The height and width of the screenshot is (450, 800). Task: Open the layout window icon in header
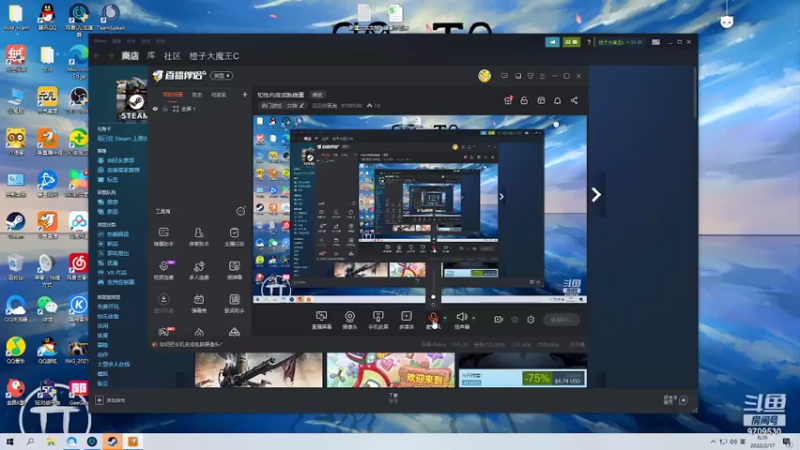[x=541, y=101]
